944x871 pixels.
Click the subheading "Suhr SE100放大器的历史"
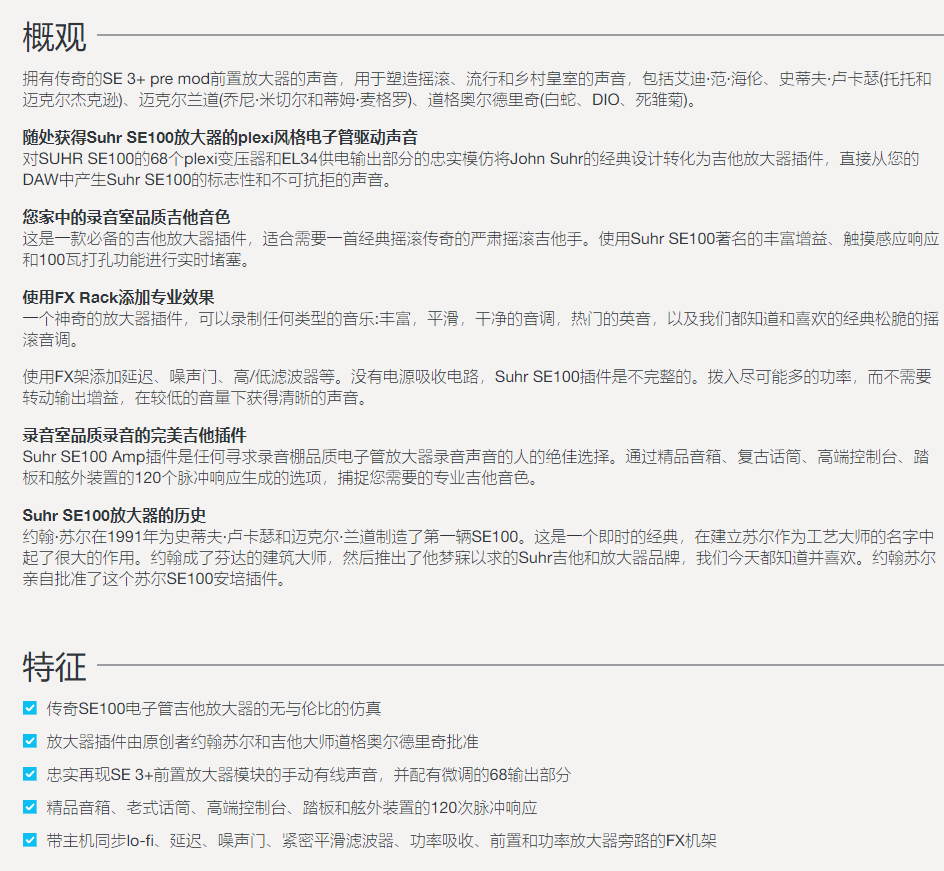coord(114,515)
